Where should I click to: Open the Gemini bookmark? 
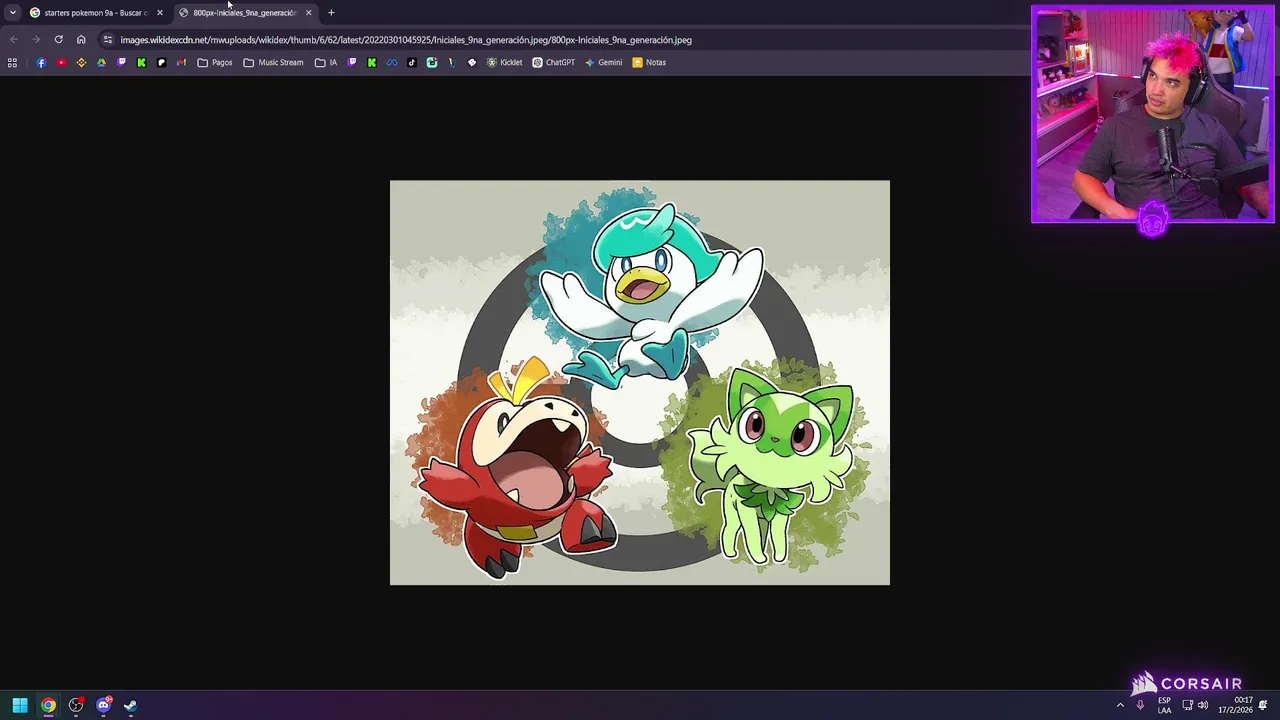click(x=603, y=62)
